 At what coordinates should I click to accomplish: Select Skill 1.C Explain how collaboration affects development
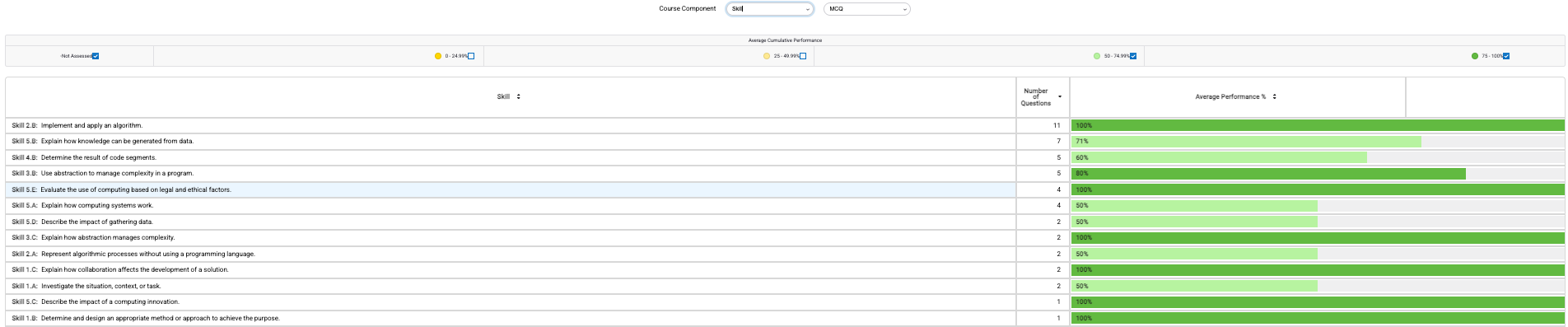tap(511, 270)
